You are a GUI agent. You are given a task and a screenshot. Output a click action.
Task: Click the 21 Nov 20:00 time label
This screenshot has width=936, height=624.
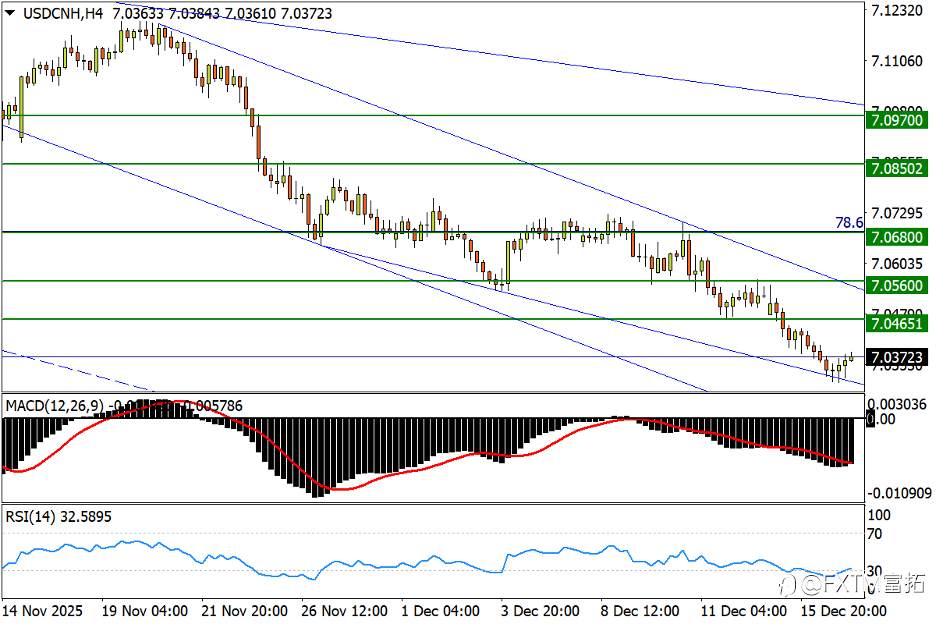(245, 611)
